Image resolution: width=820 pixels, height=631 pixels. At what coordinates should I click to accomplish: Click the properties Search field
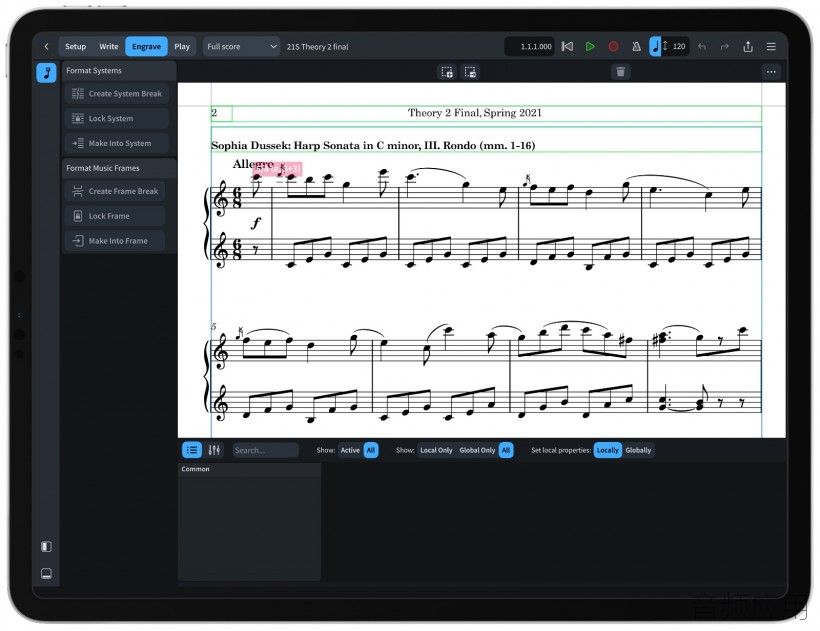coord(266,450)
